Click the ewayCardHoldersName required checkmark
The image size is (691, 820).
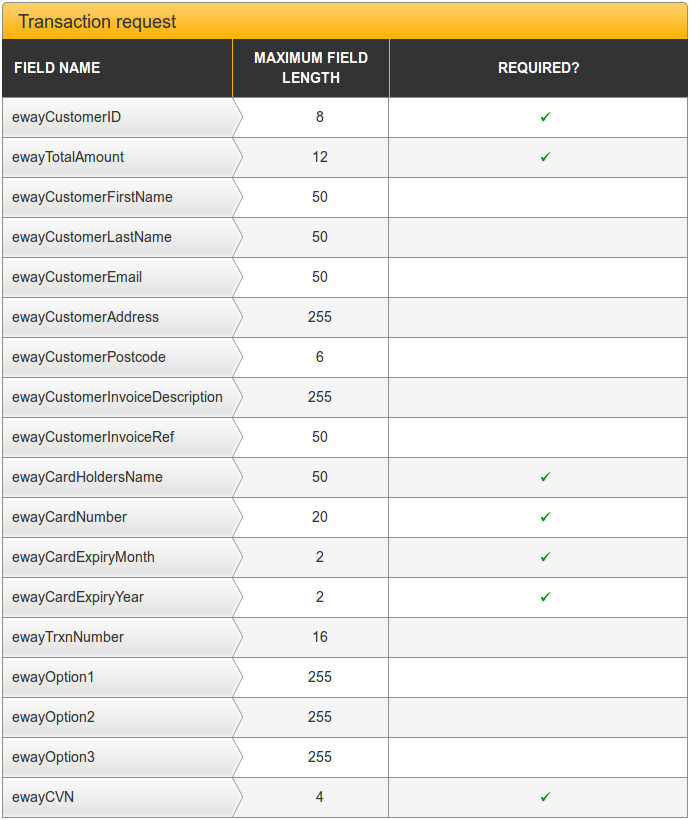545,477
